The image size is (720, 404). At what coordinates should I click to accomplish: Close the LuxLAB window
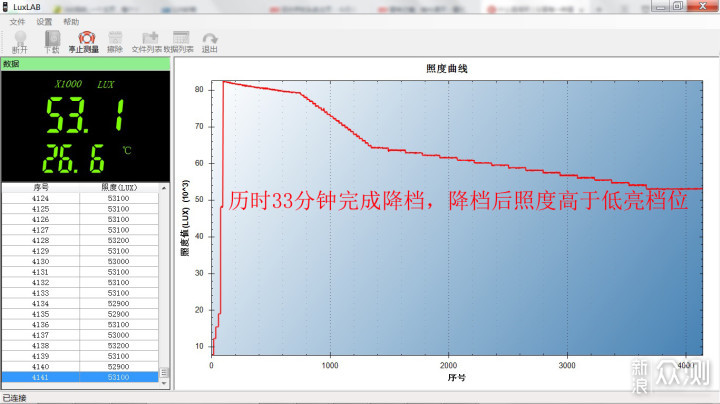[x=703, y=6]
